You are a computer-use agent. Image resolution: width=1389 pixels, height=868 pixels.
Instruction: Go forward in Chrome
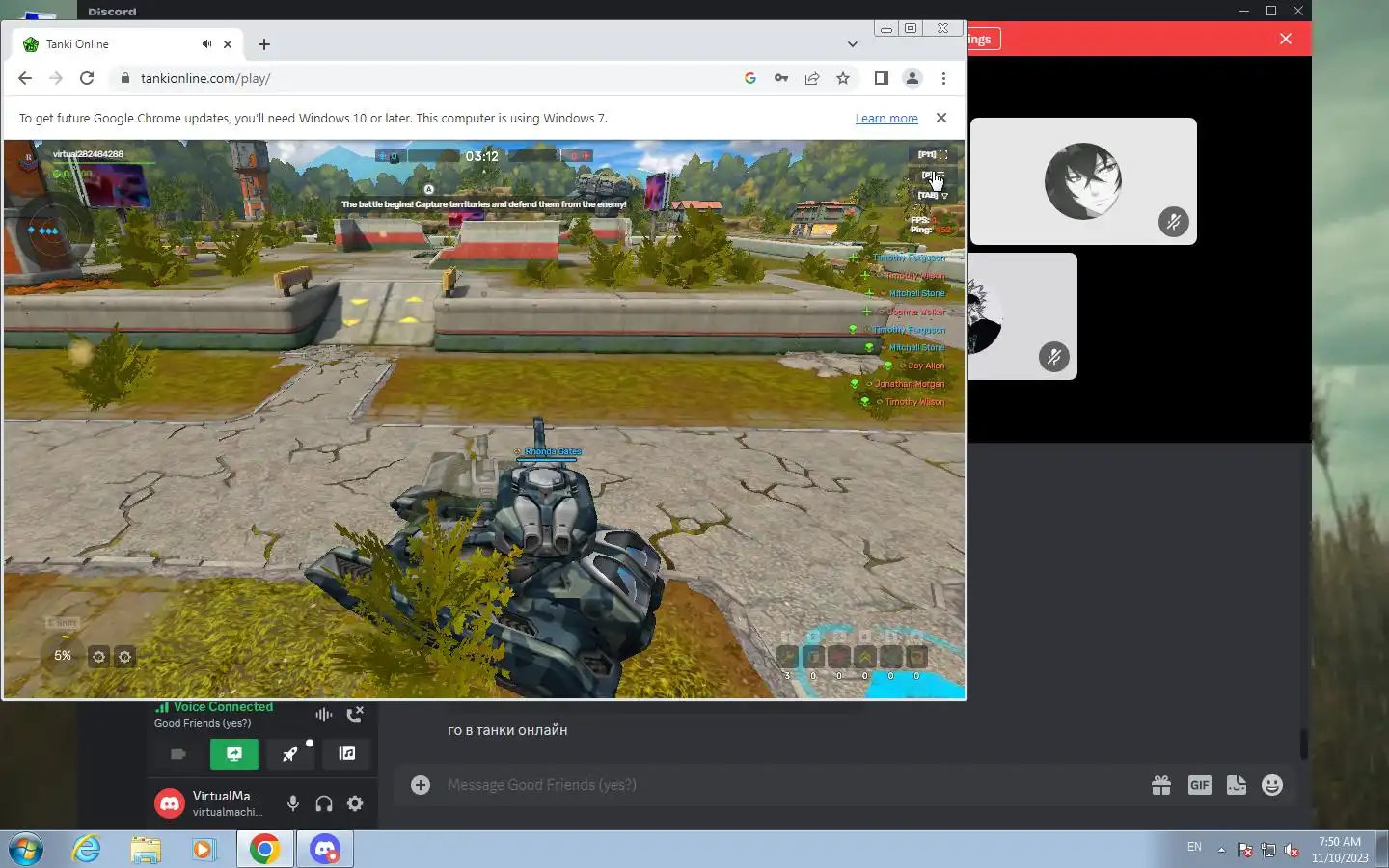coord(56,78)
